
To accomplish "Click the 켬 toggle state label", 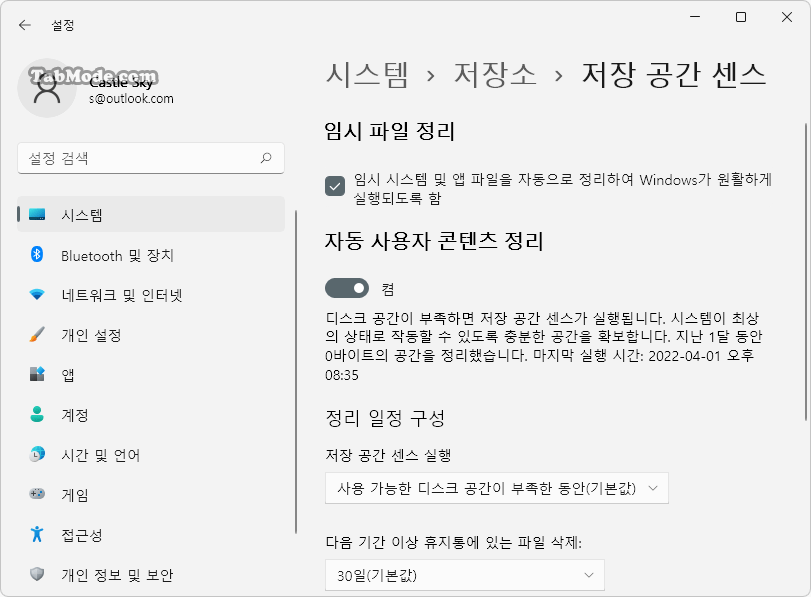I will 388,289.
